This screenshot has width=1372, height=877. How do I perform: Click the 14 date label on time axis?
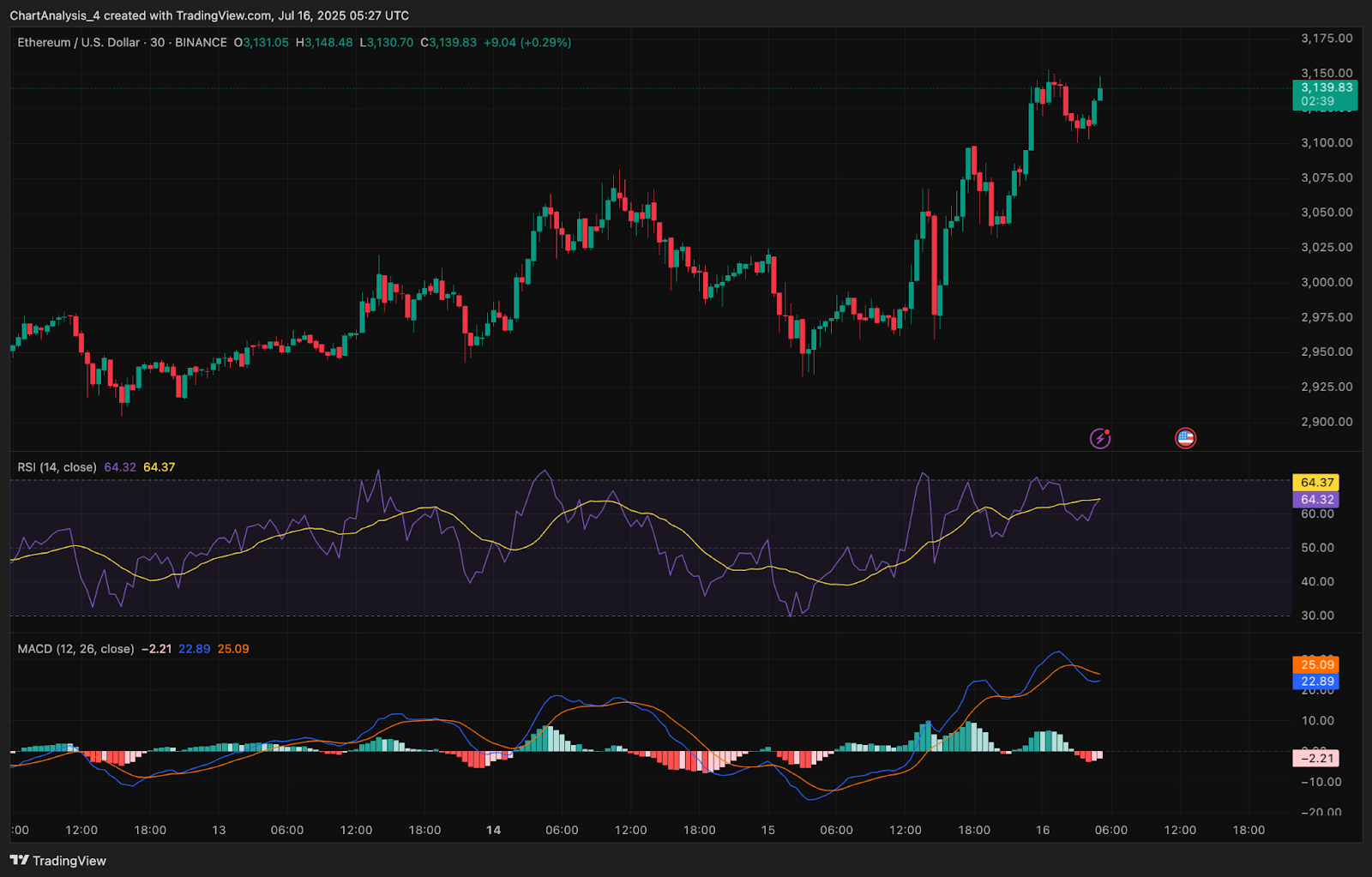(493, 830)
